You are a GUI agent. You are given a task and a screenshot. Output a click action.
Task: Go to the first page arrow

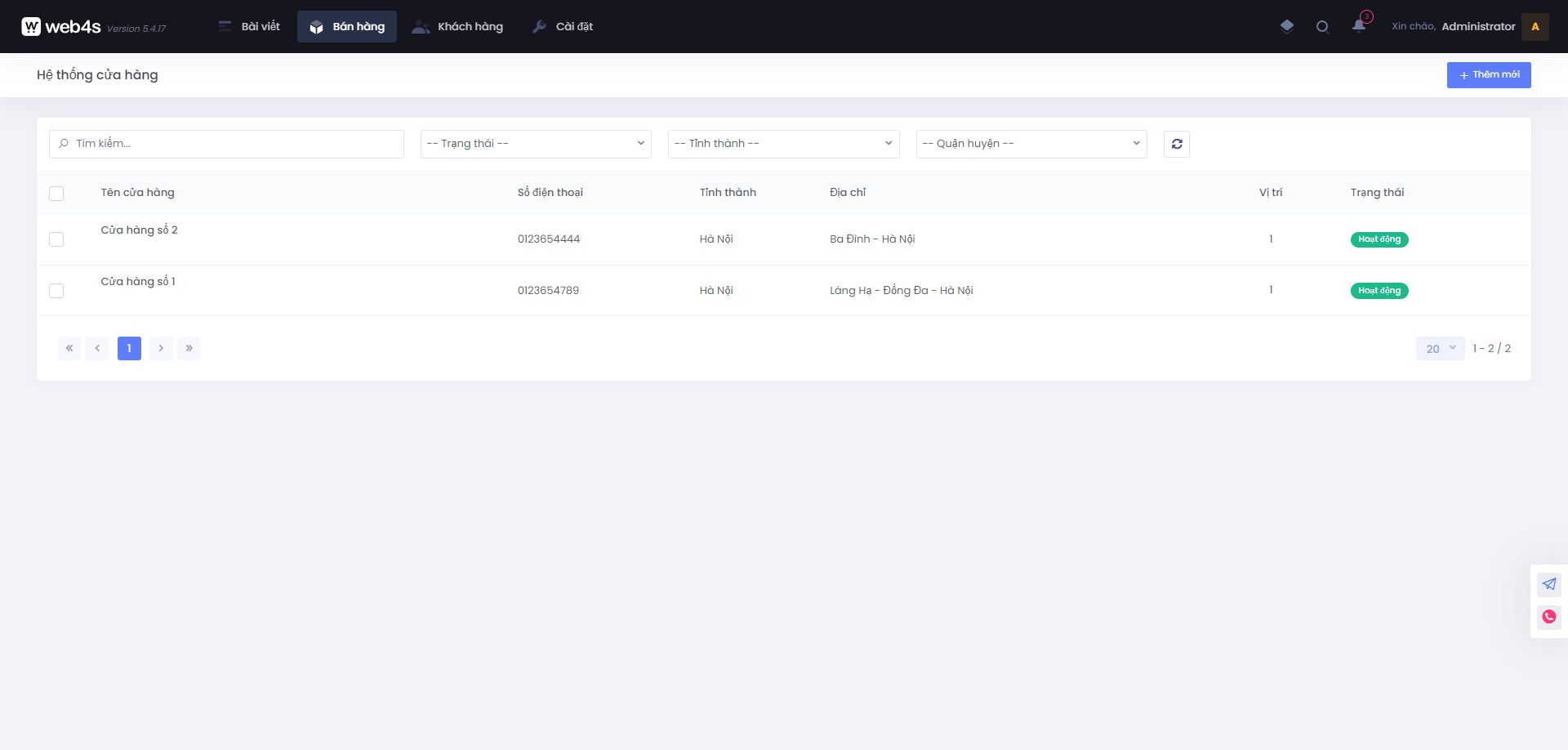pos(69,348)
